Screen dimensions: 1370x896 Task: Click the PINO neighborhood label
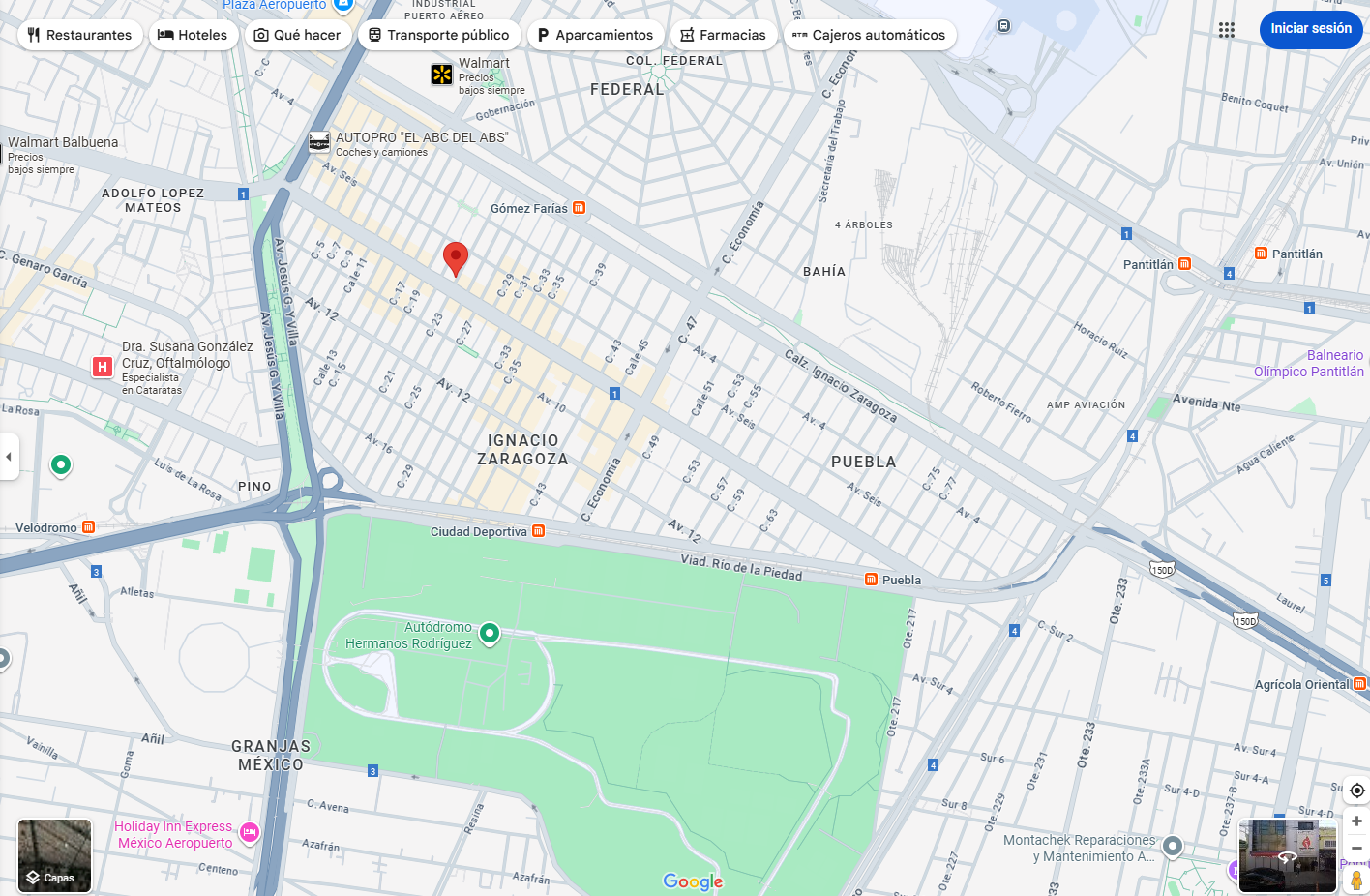coord(255,487)
